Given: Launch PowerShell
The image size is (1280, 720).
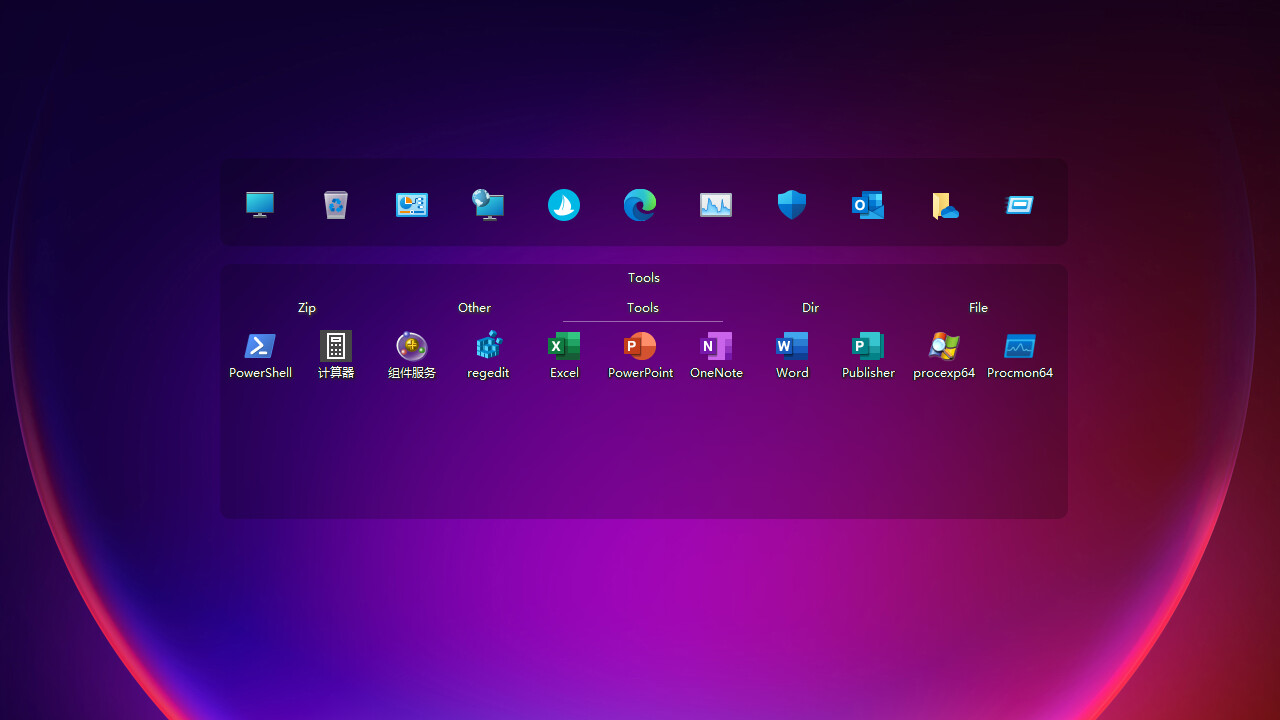Looking at the screenshot, I should (260, 355).
